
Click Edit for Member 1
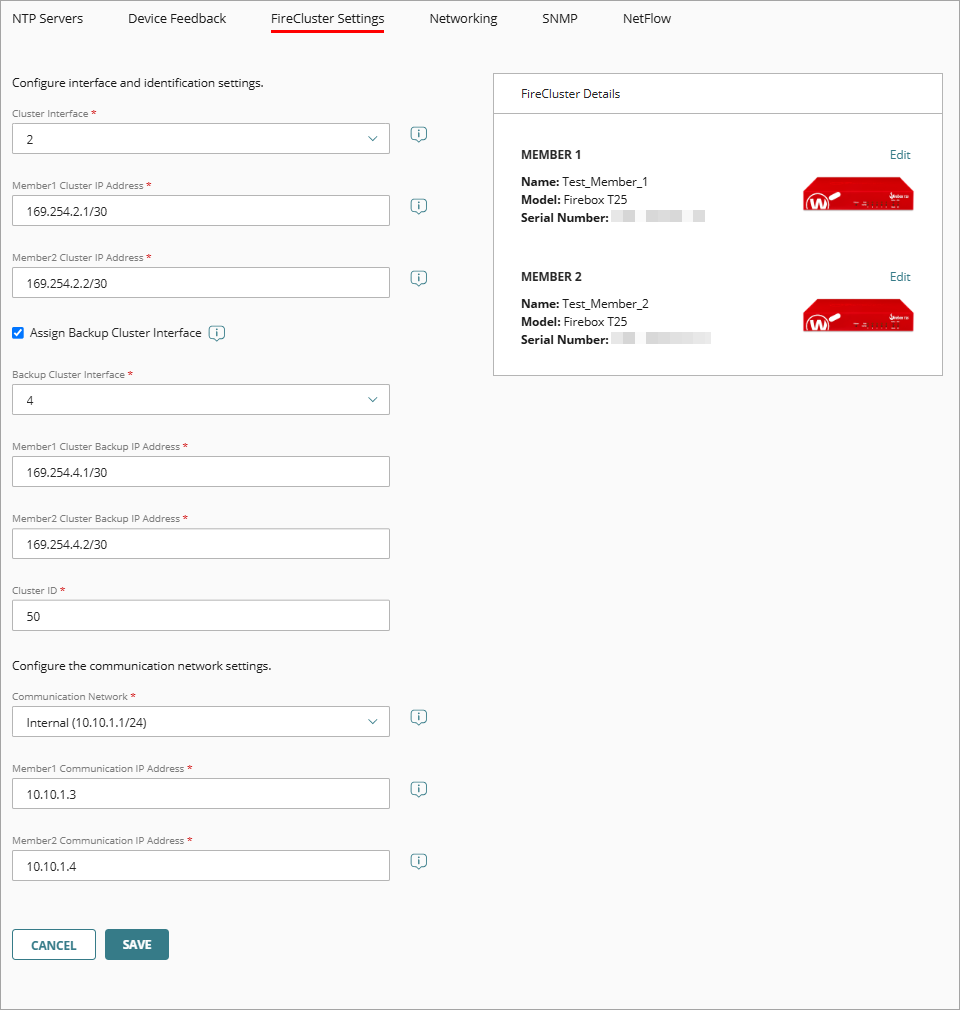899,154
